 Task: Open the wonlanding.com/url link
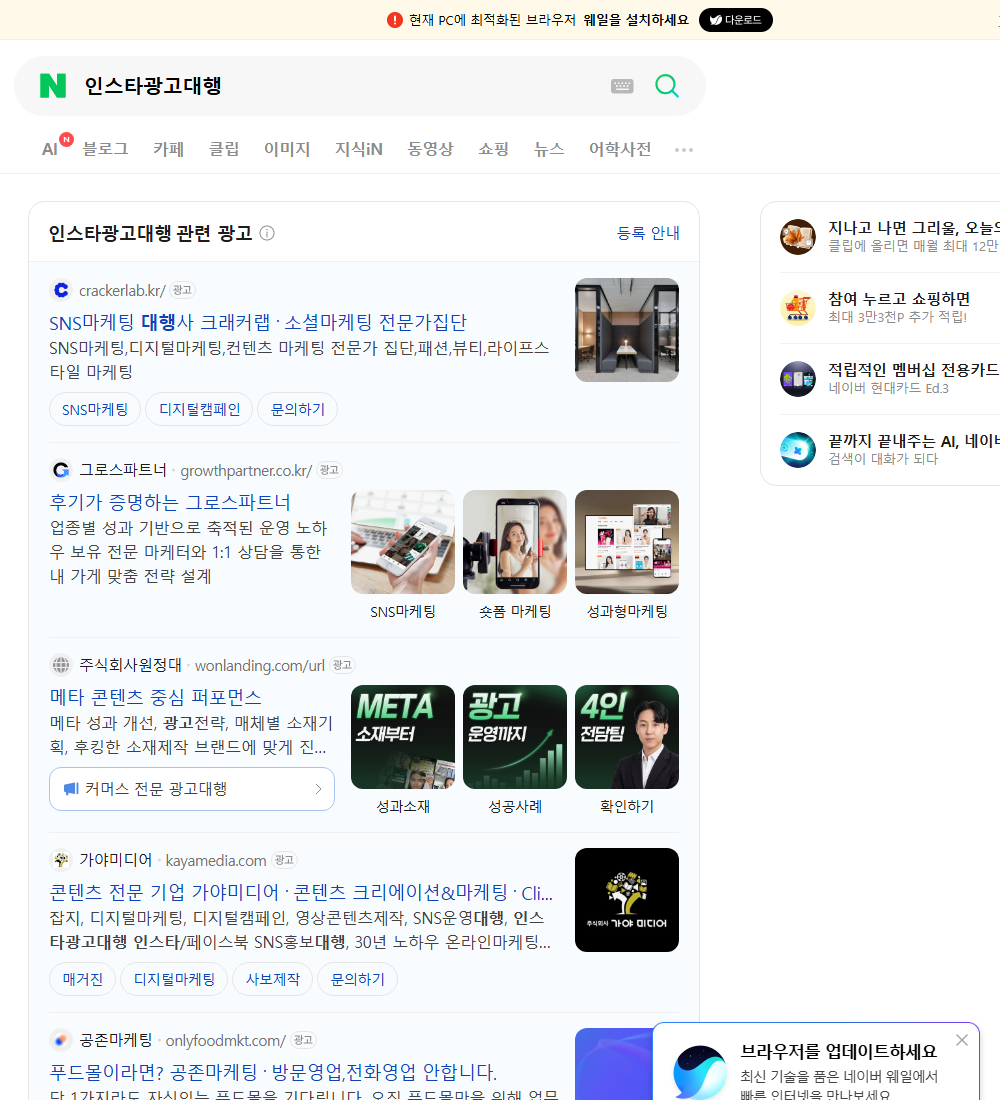[260, 666]
